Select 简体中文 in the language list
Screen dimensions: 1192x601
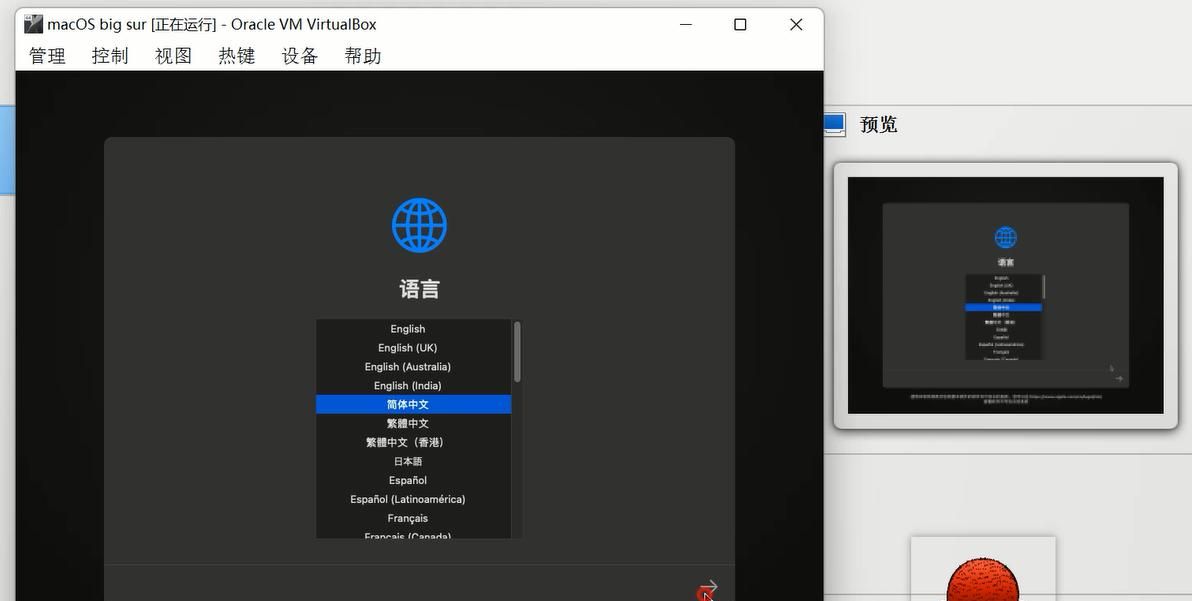click(408, 405)
